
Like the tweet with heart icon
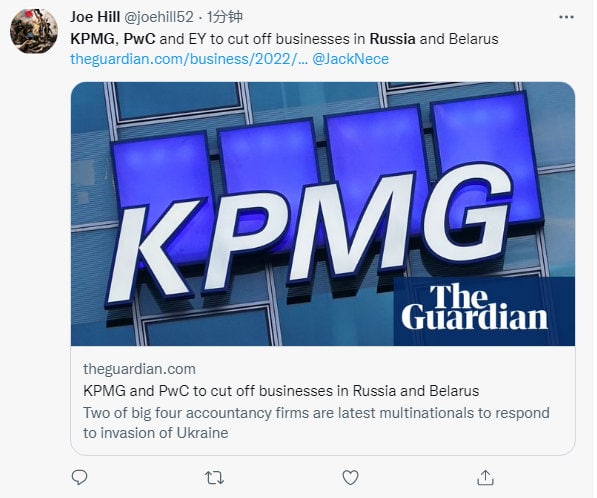[350, 477]
